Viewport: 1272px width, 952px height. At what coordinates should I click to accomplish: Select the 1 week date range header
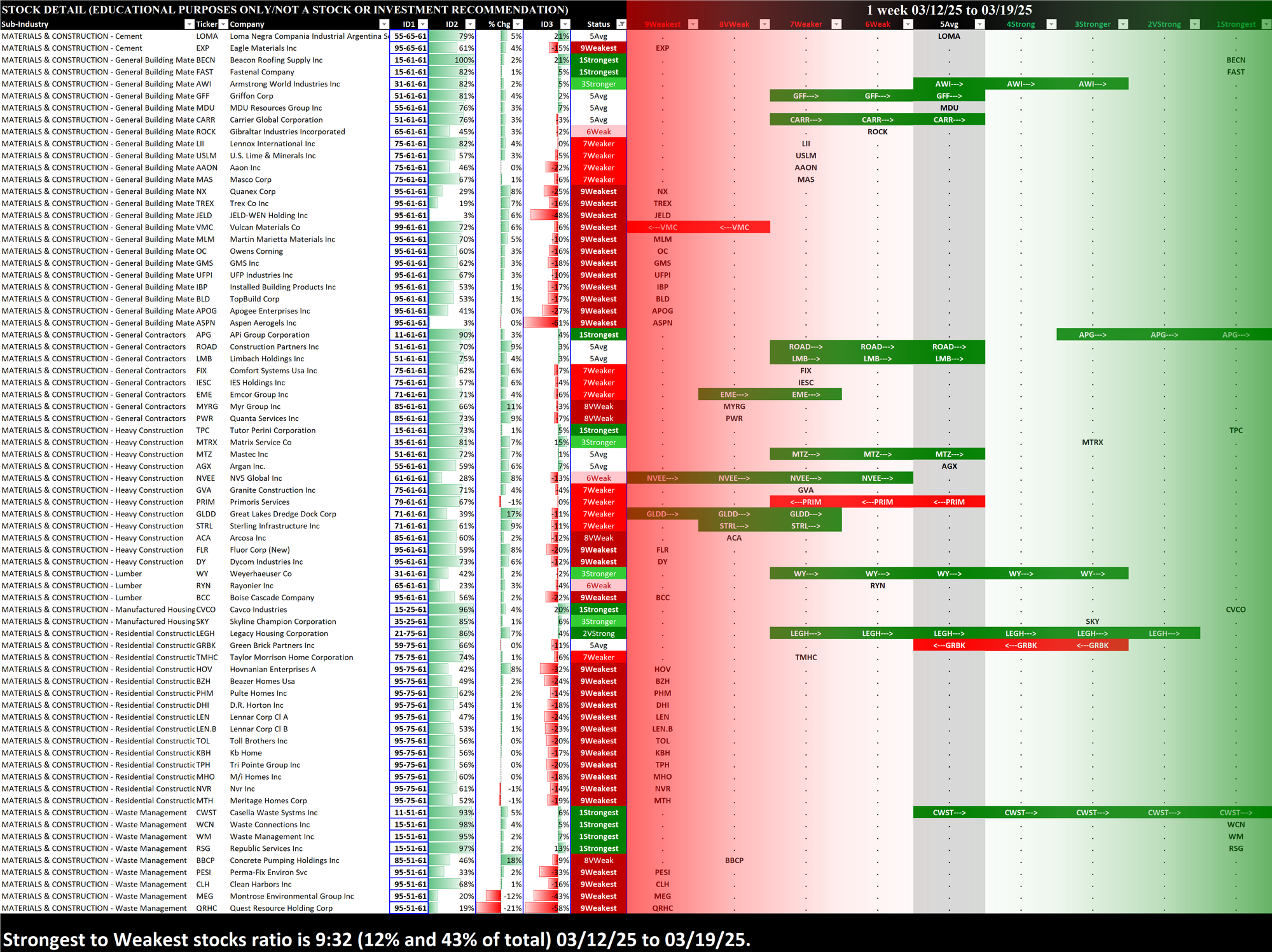tap(948, 10)
